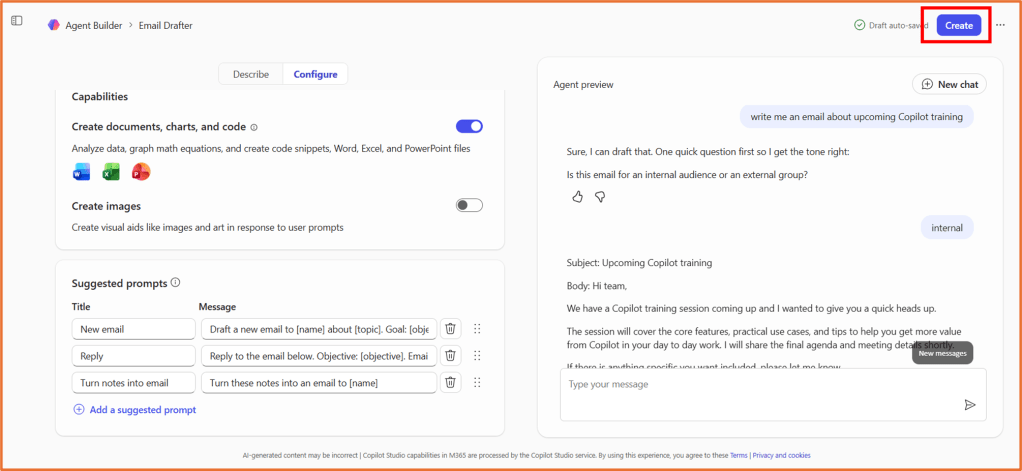Click the Reply title field
Image resolution: width=1022 pixels, height=471 pixels.
pyautogui.click(x=134, y=356)
